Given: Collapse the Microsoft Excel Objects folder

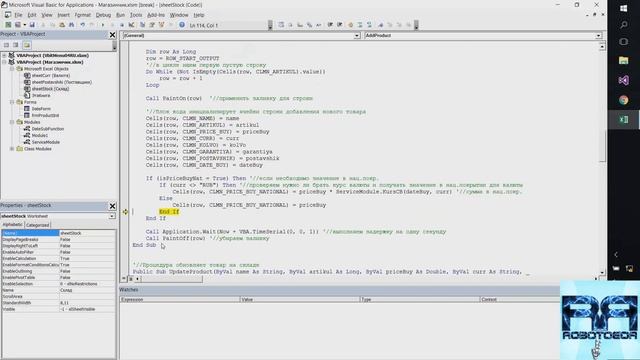Looking at the screenshot, I should (12, 69).
